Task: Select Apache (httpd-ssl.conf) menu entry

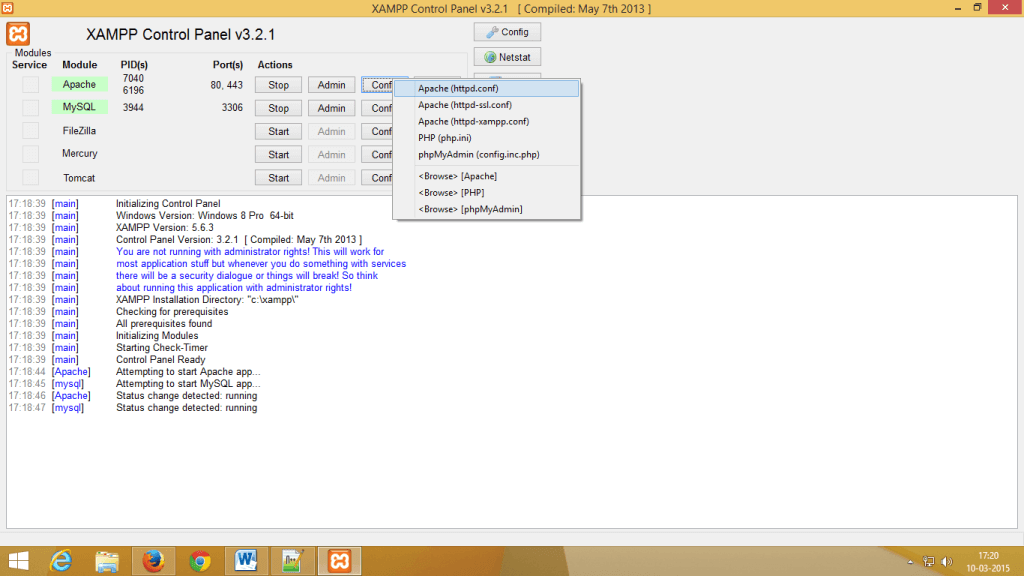Action: pyautogui.click(x=487, y=104)
